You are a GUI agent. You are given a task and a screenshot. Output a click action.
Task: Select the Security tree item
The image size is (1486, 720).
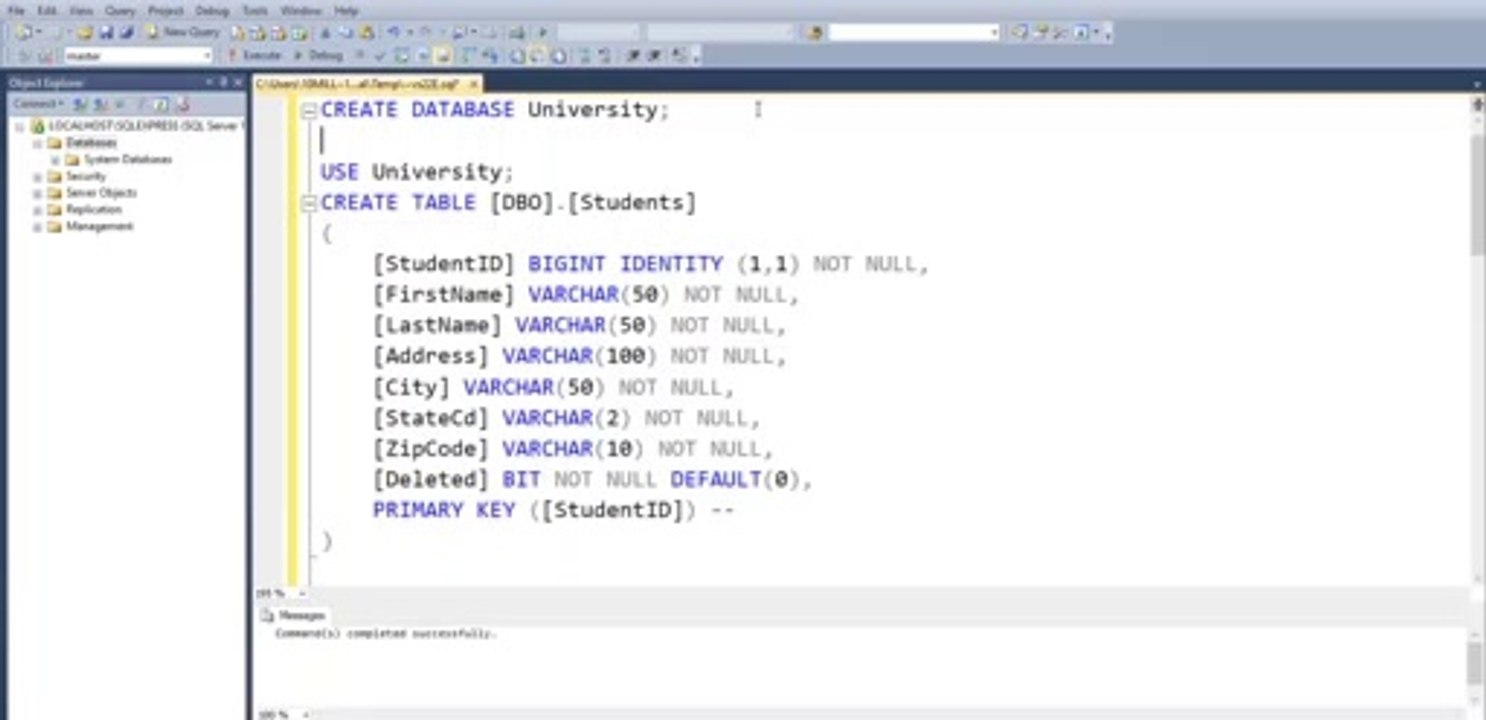(x=86, y=176)
